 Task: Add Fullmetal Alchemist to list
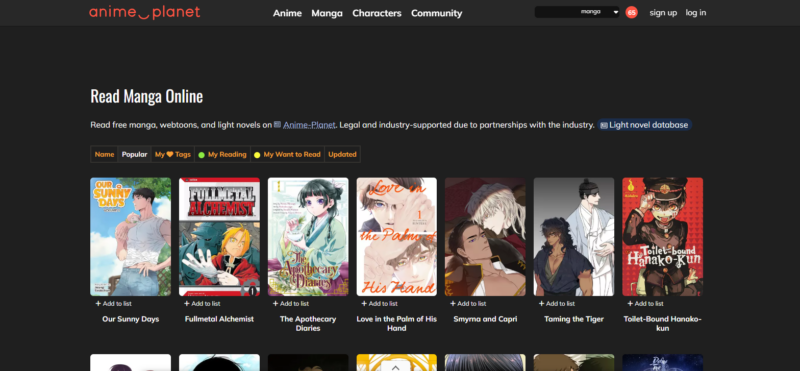[202, 304]
